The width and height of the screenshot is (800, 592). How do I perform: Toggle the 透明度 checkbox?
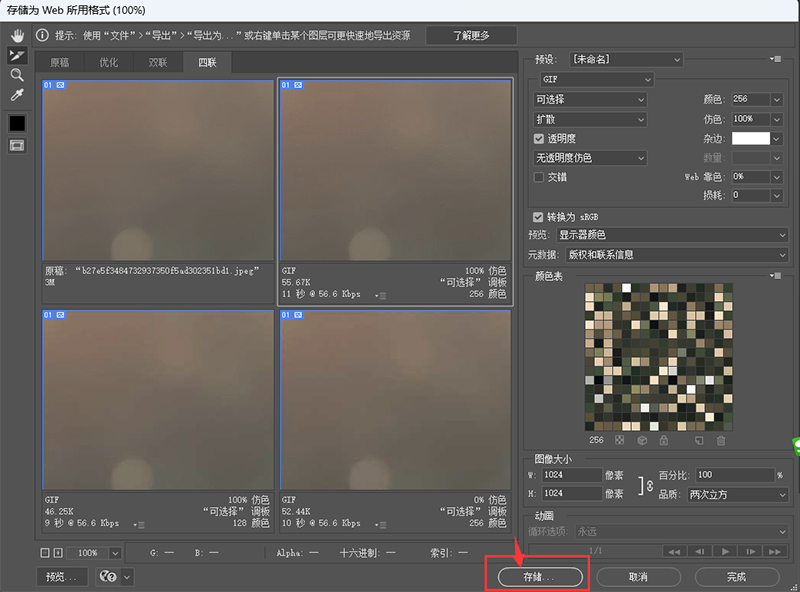pyautogui.click(x=539, y=138)
